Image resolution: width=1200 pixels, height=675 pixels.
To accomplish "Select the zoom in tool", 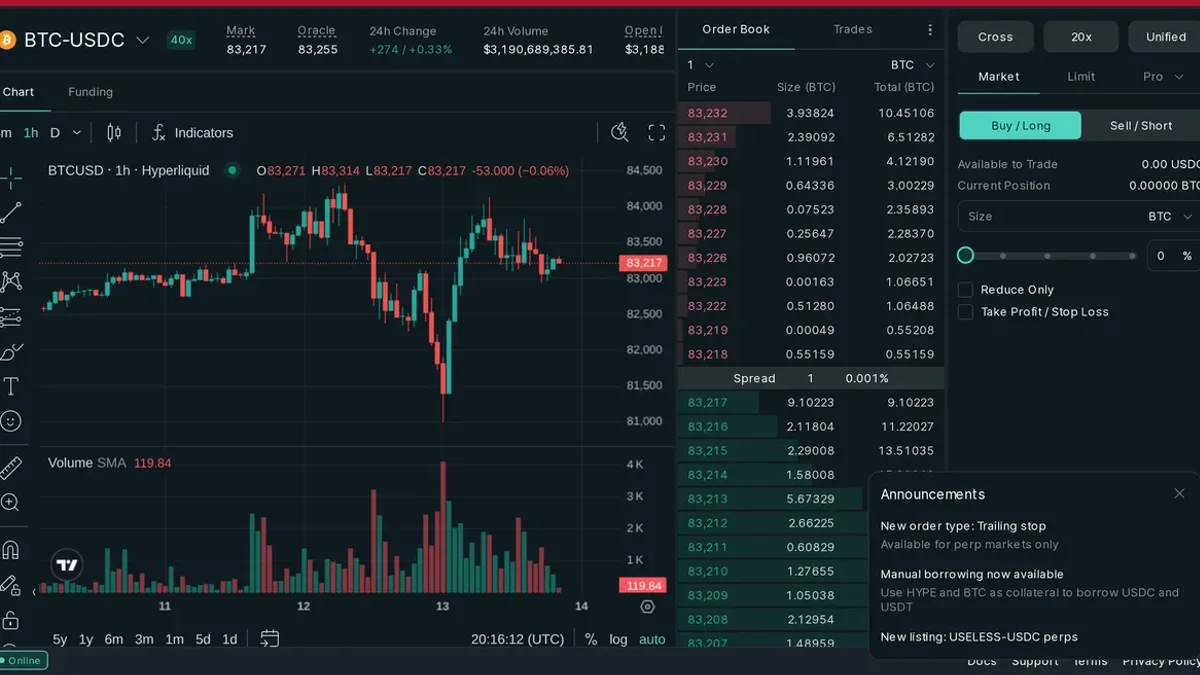I will pyautogui.click(x=11, y=502).
